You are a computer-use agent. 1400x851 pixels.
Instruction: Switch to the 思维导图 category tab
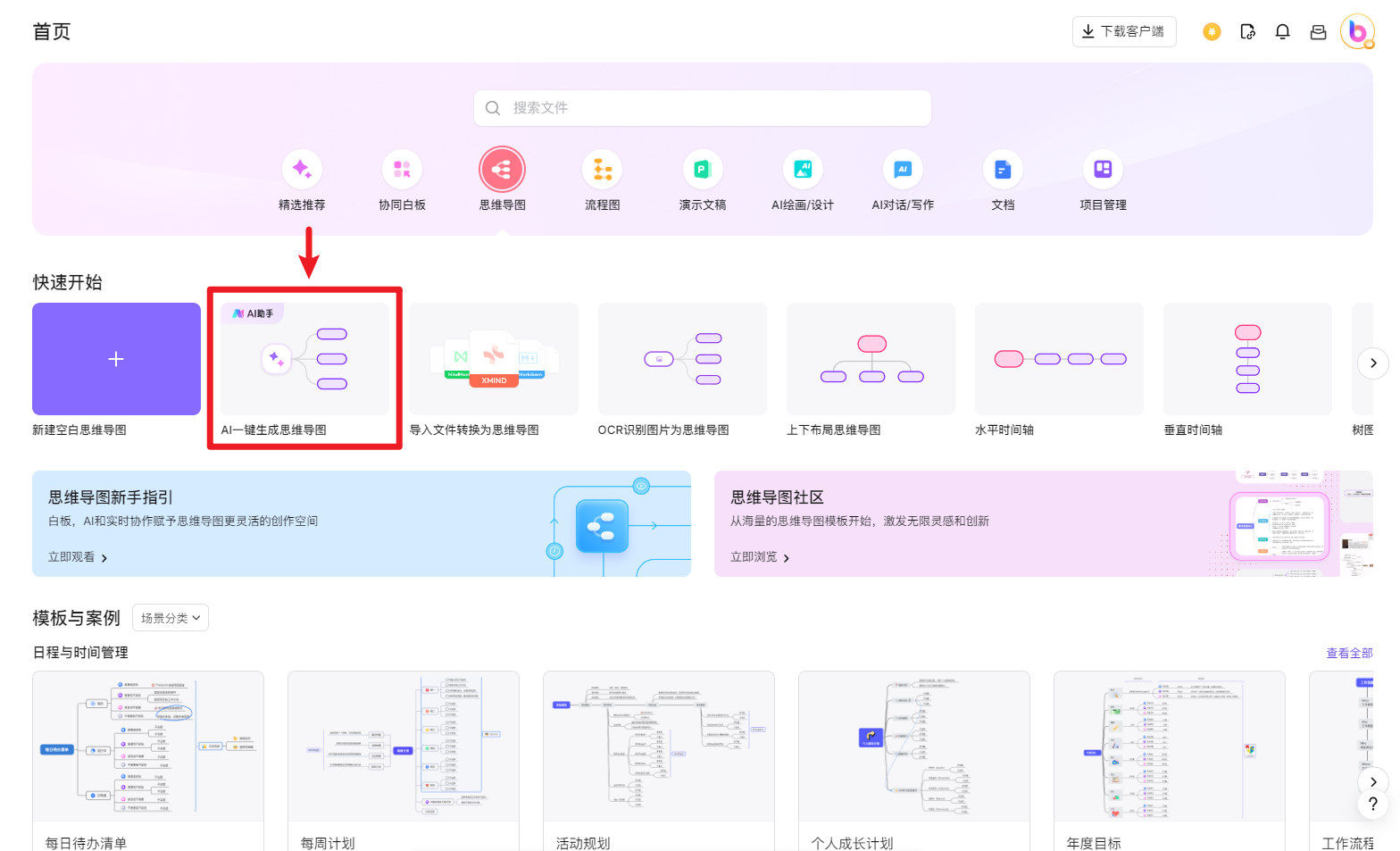(503, 169)
